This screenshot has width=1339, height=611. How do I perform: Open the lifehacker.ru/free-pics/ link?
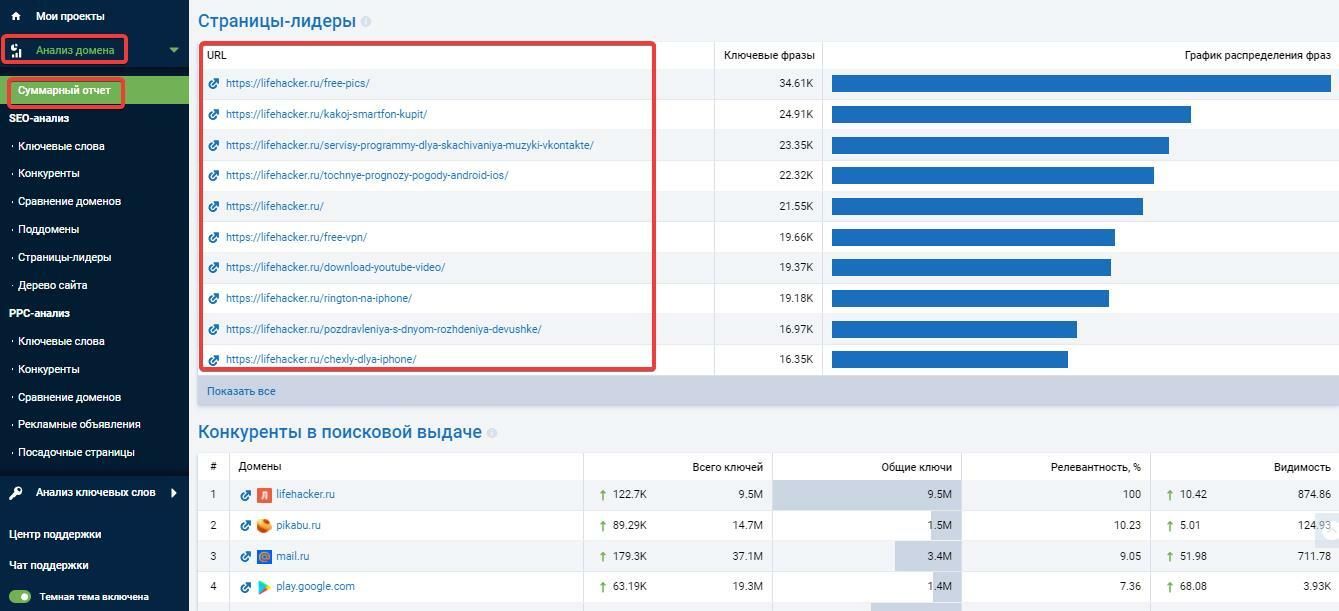297,84
